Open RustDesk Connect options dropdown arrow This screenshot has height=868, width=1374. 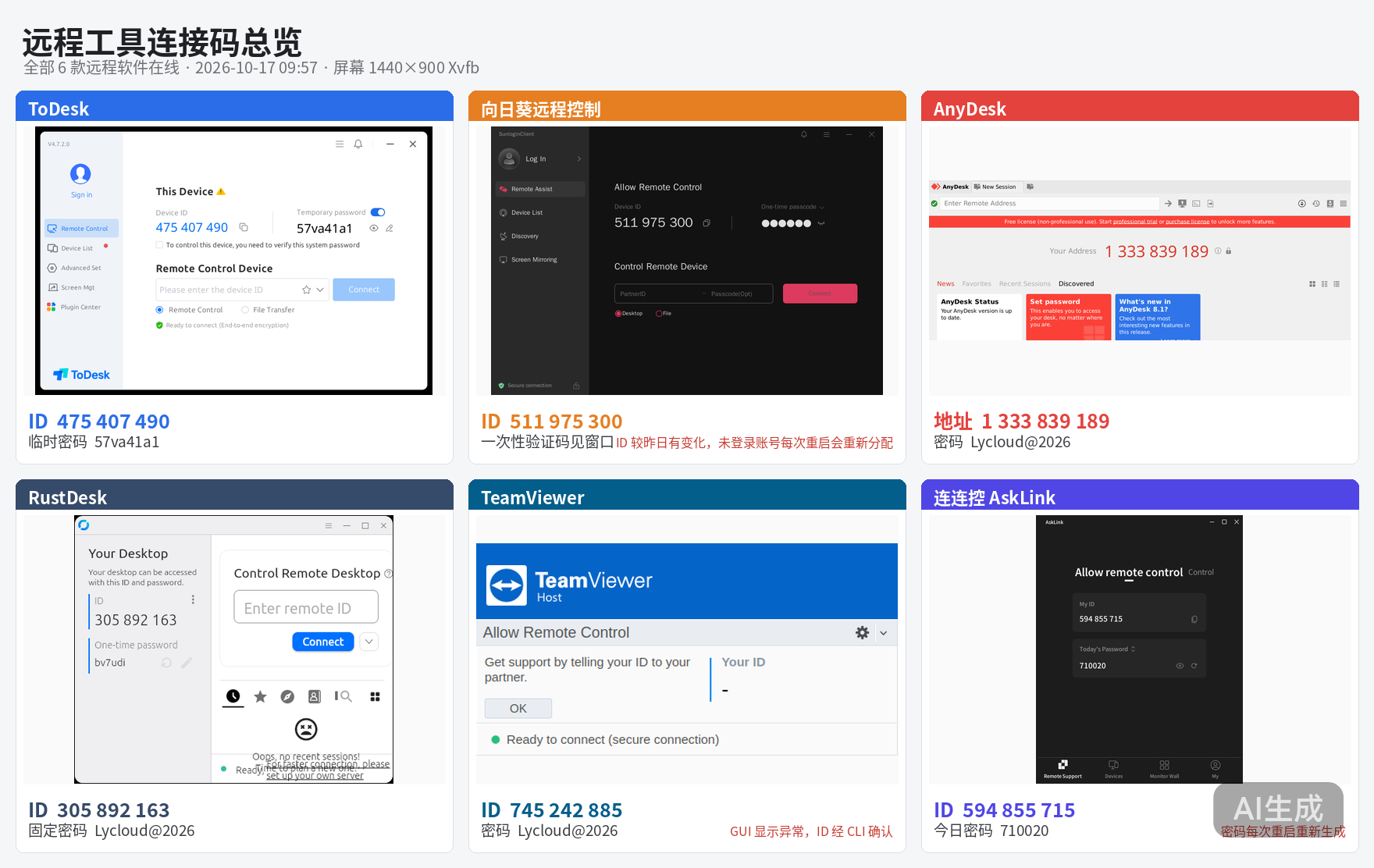(369, 642)
